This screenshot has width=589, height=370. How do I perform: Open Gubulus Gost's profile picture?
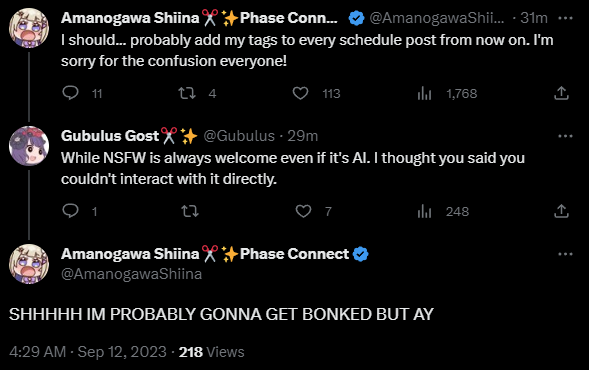click(29, 146)
